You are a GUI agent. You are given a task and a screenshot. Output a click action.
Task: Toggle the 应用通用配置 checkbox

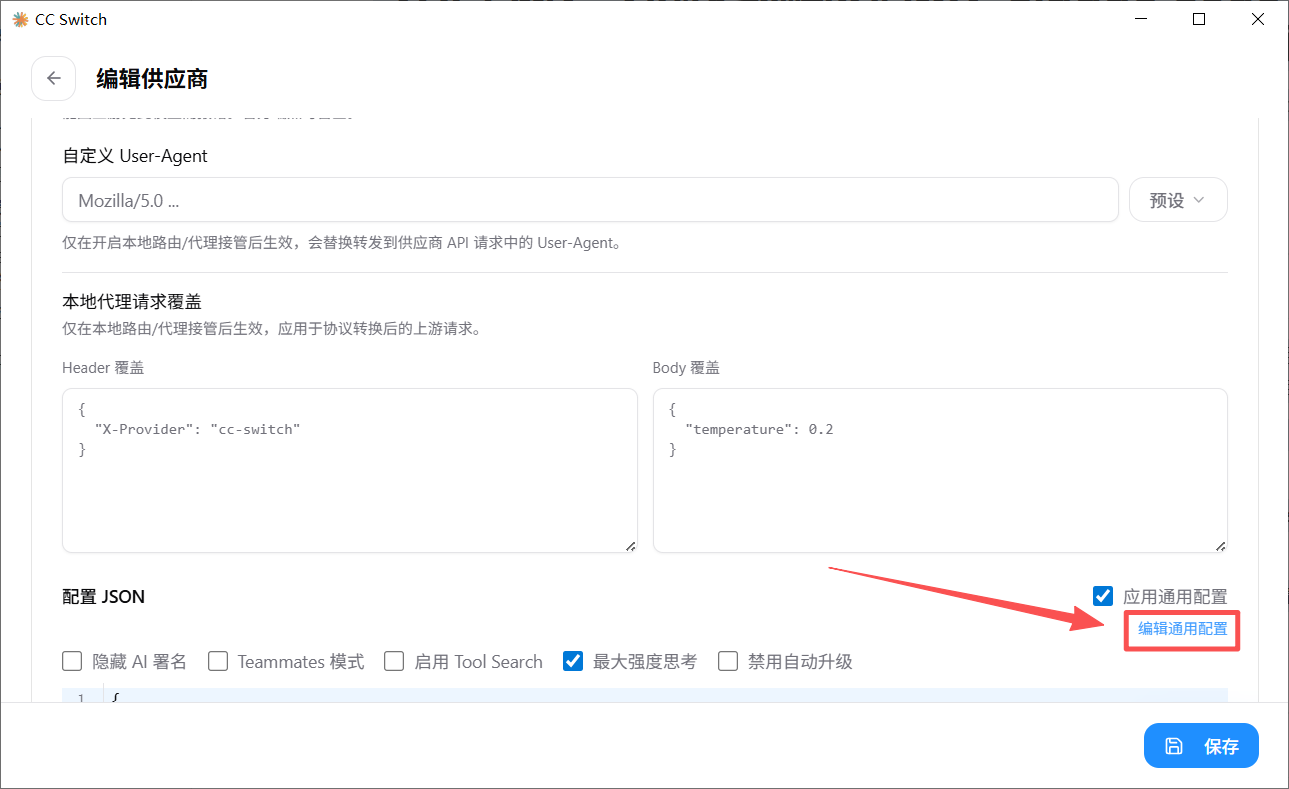point(1103,596)
